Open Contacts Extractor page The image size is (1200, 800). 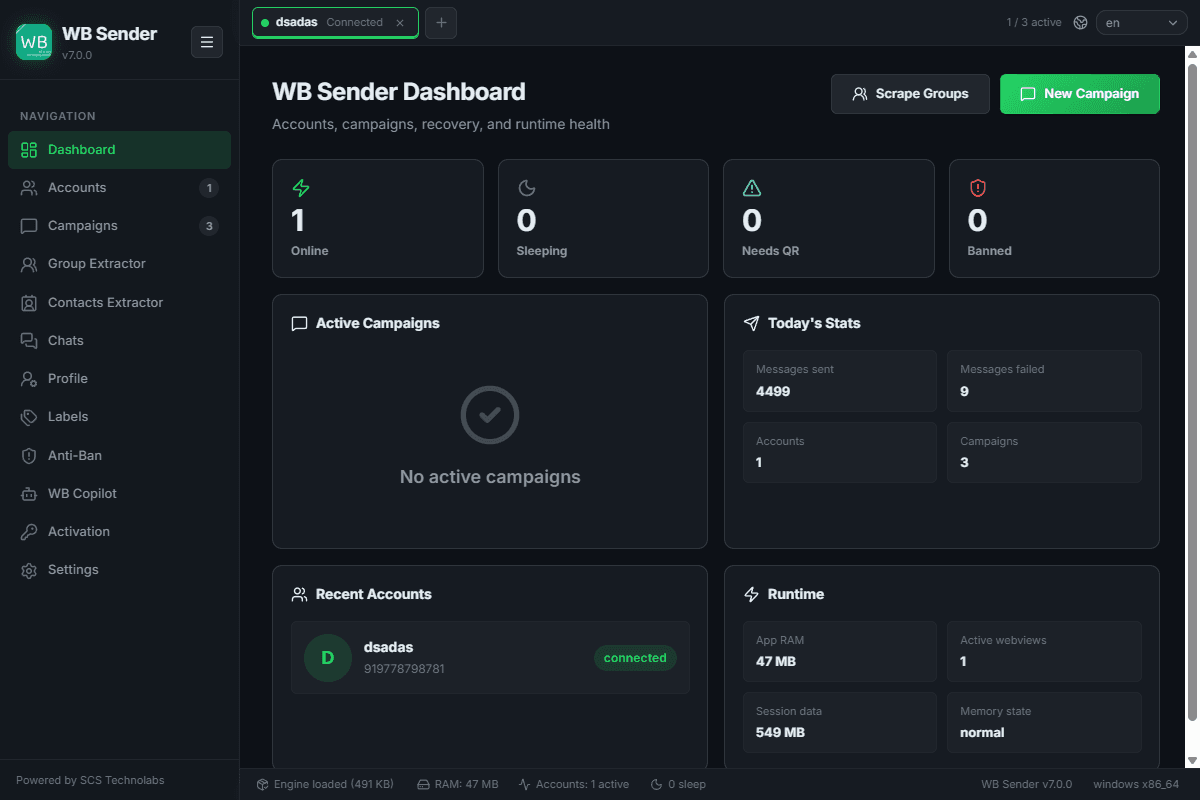(120, 303)
